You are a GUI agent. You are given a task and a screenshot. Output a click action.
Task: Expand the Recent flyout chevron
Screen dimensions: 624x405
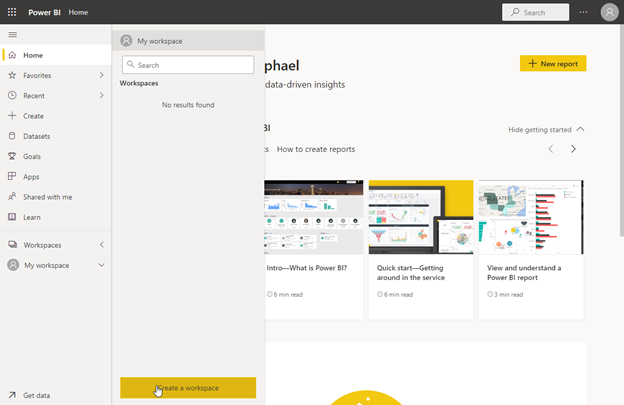101,95
